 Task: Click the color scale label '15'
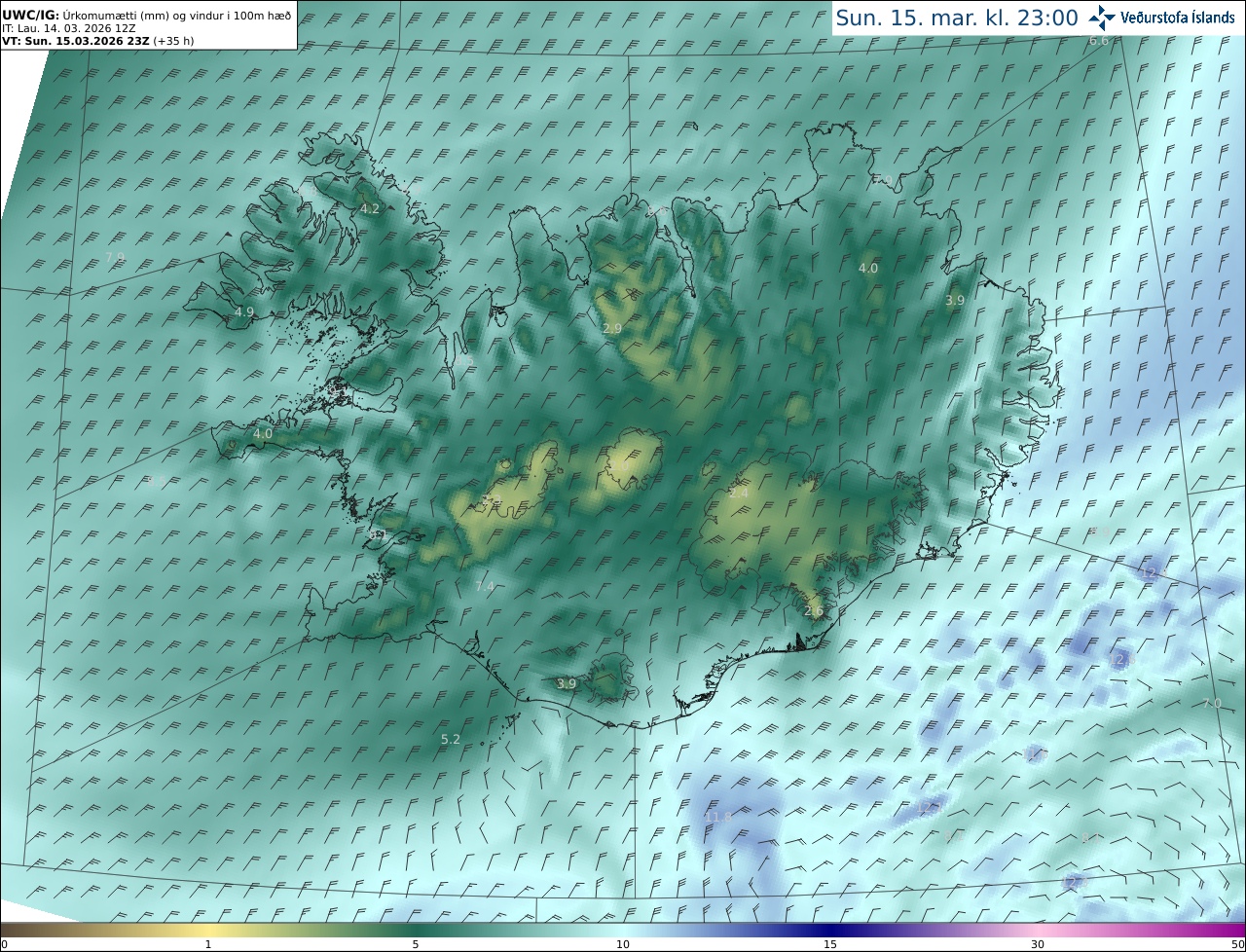pyautogui.click(x=830, y=944)
